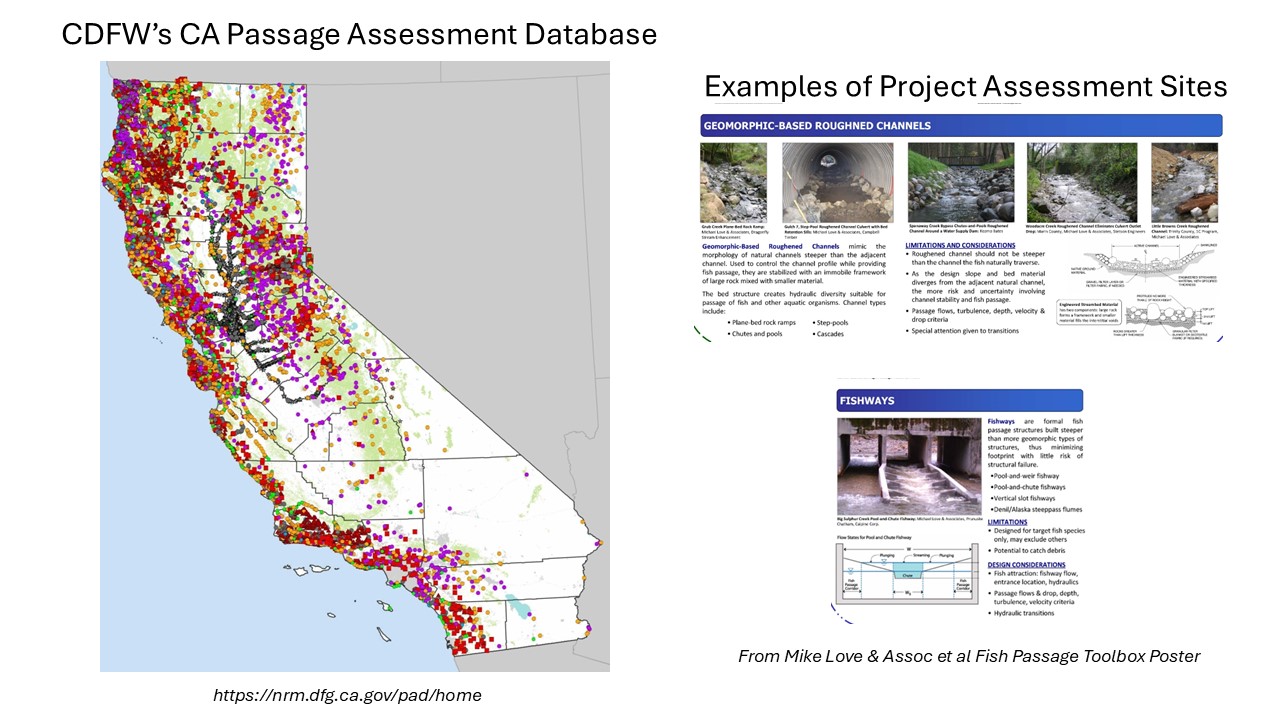Open the Little Browns Creek channel photo

pyautogui.click(x=1184, y=182)
